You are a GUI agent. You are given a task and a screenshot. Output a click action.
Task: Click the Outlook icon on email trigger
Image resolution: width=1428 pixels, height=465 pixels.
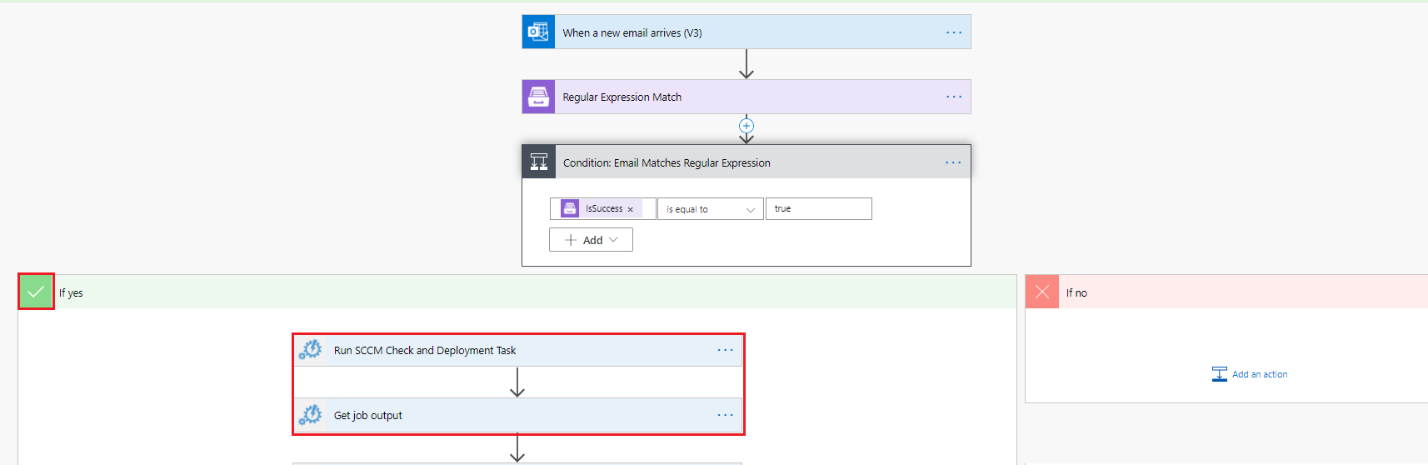pyautogui.click(x=537, y=32)
